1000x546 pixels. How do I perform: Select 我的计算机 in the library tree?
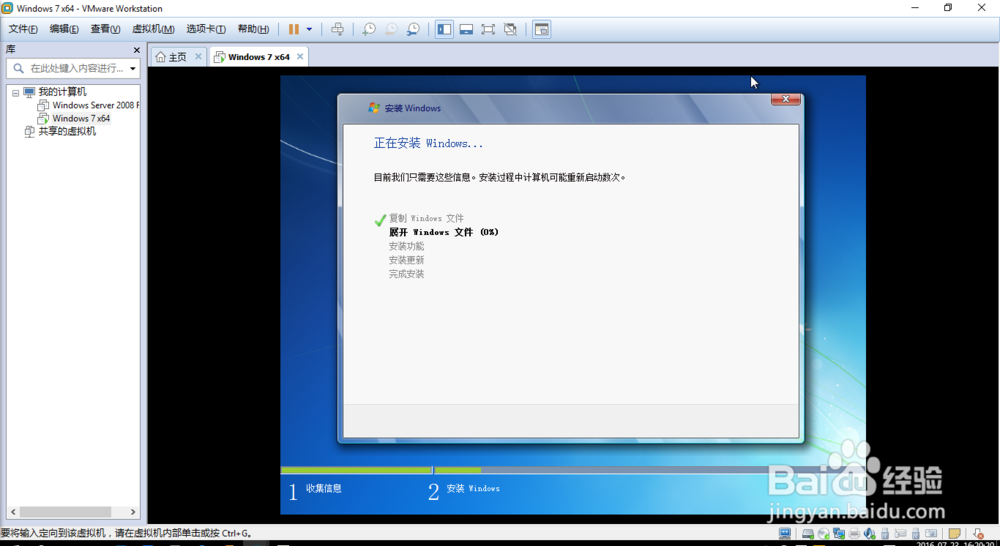(62, 92)
